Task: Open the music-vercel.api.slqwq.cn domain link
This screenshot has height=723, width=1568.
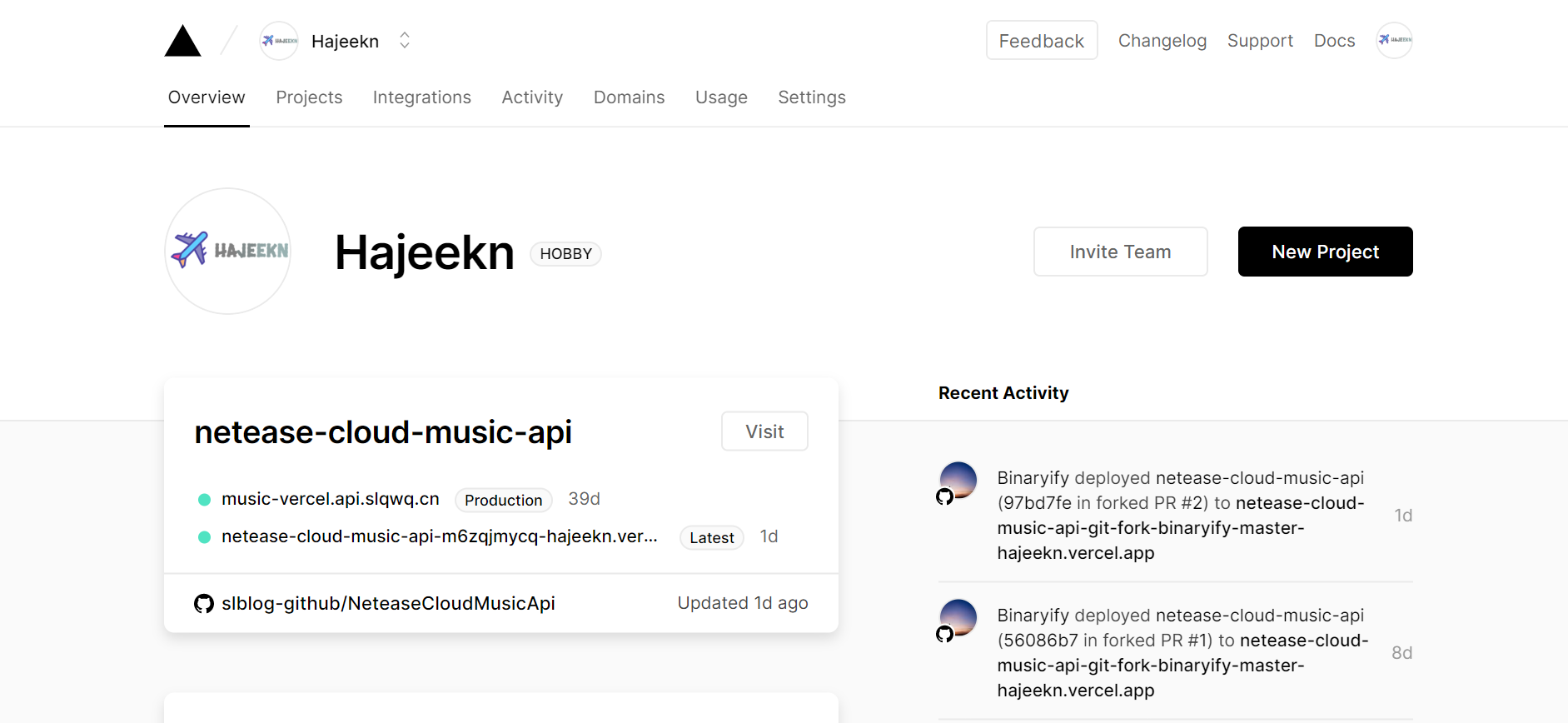Action: [x=331, y=498]
